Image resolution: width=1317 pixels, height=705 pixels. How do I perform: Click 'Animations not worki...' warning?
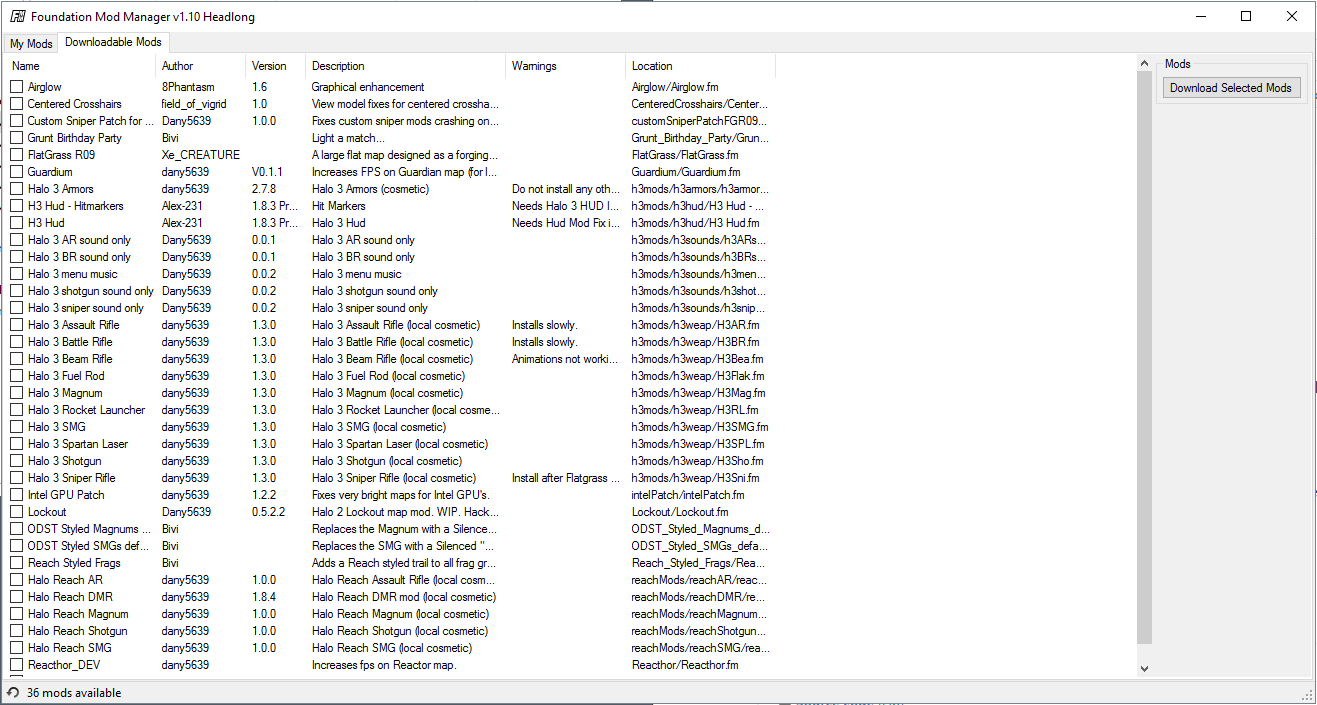567,359
